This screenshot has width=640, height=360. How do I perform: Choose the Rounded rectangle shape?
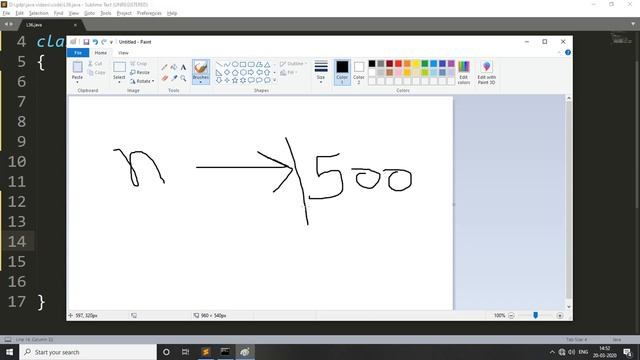tap(251, 64)
